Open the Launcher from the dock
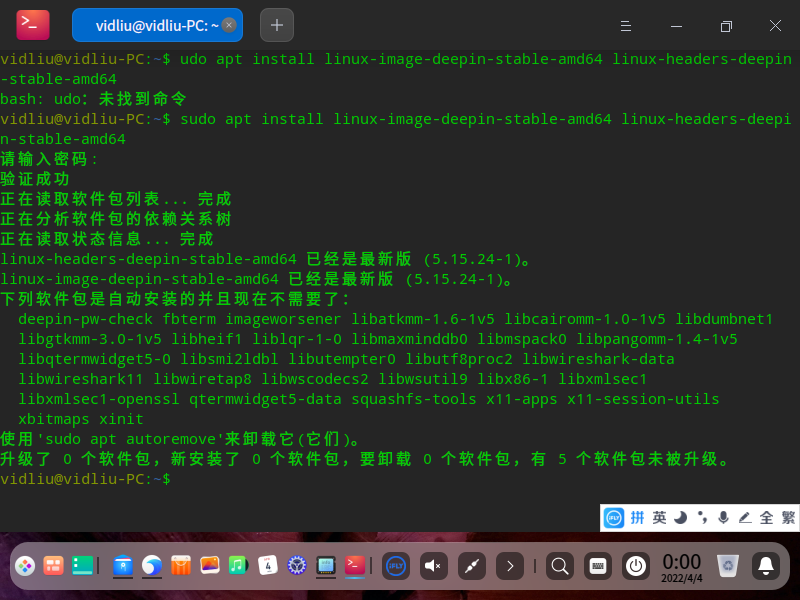Screen dimensions: 800x600 (x=25, y=566)
